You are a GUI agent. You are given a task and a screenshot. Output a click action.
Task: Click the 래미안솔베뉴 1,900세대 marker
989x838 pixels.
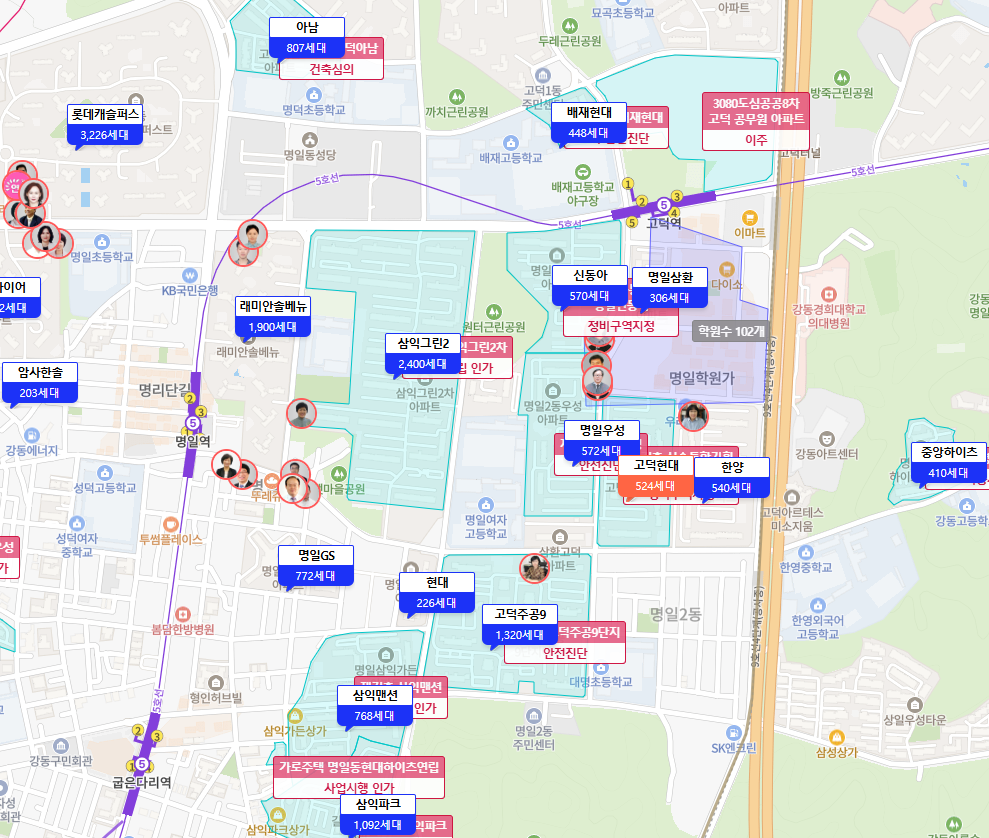pos(274,317)
